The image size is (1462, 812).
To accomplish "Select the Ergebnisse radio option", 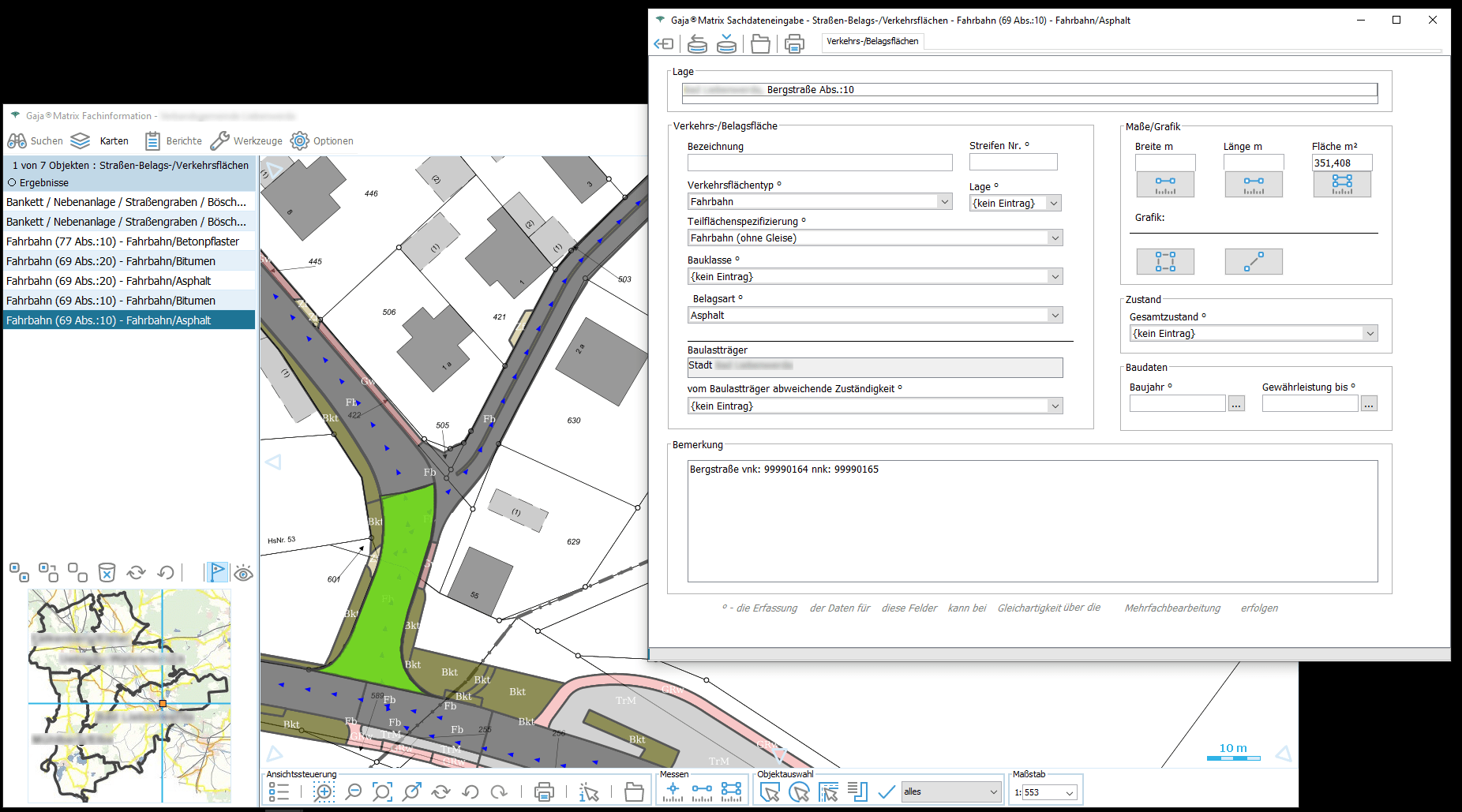I will point(13,182).
